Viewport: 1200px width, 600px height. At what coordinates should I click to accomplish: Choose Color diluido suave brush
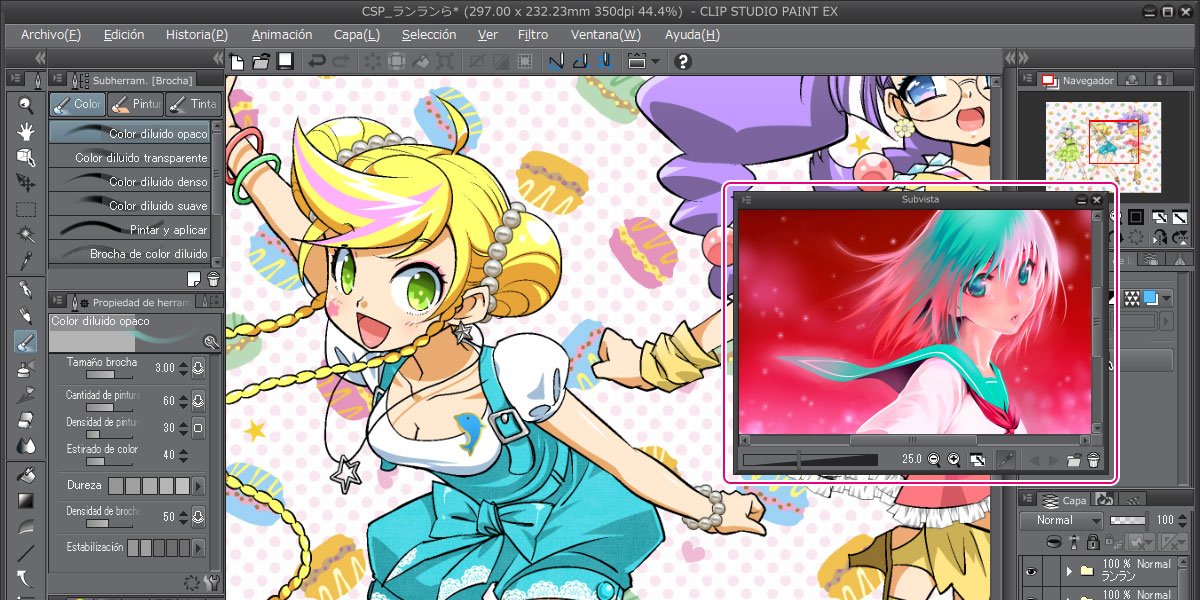click(x=130, y=205)
